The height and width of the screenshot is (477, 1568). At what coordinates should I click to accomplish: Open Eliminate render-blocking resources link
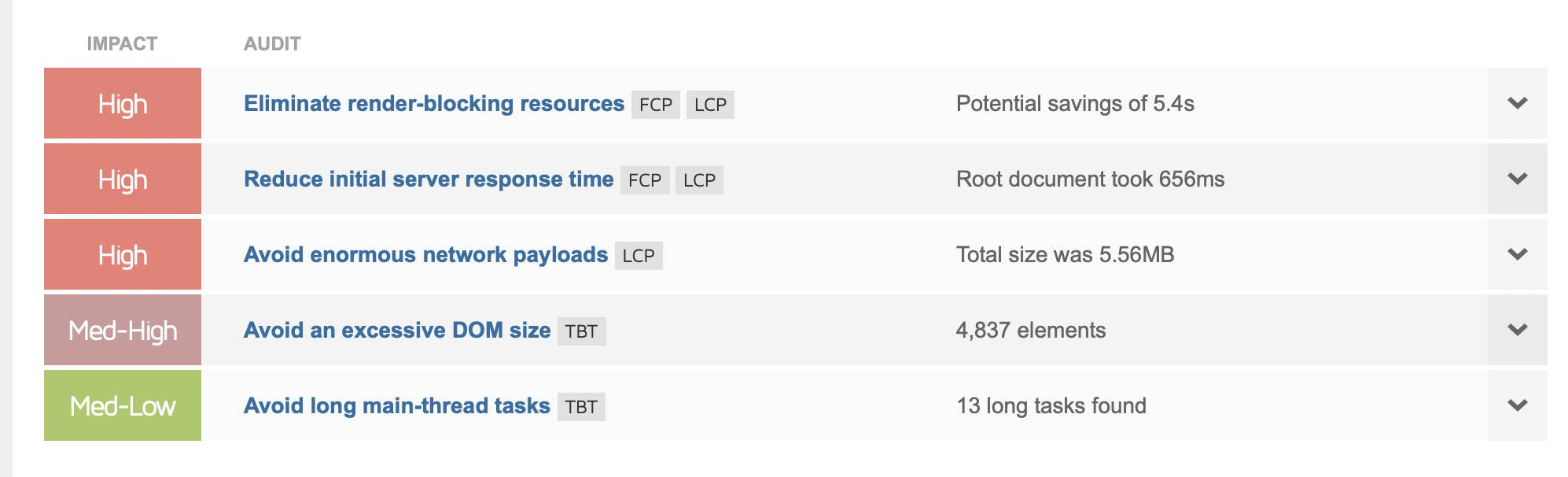pyautogui.click(x=434, y=104)
